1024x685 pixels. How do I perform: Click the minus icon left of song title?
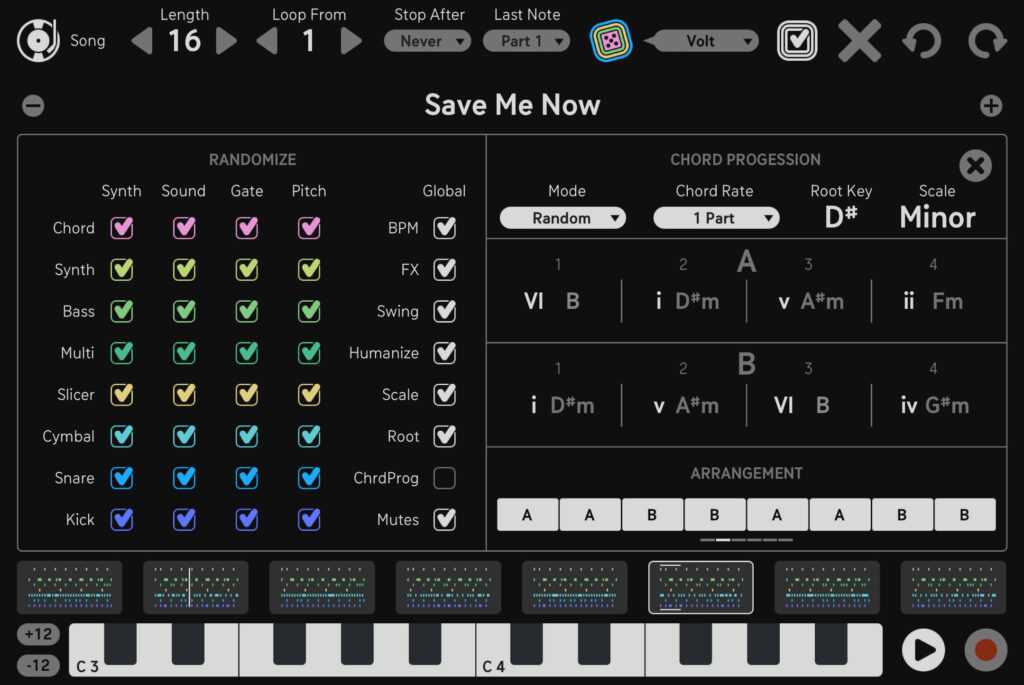click(33, 106)
